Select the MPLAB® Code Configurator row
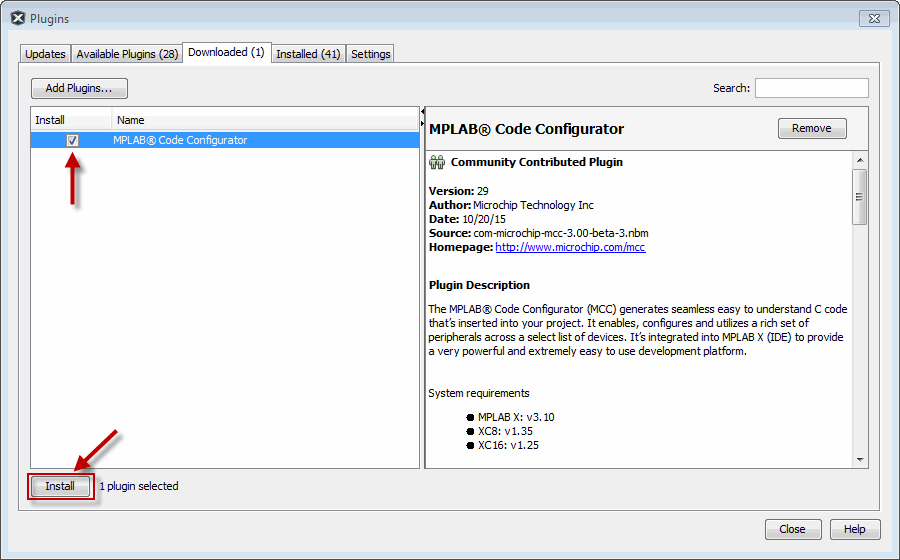This screenshot has width=900, height=560. 180,141
